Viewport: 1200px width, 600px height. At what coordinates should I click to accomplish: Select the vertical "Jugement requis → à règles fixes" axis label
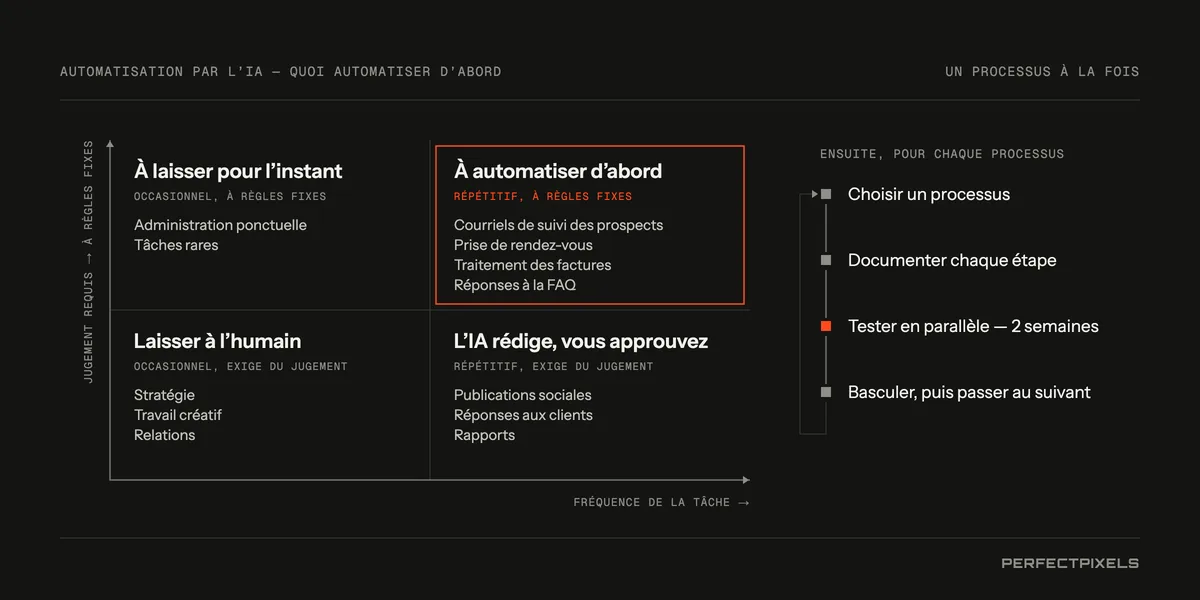[x=89, y=262]
